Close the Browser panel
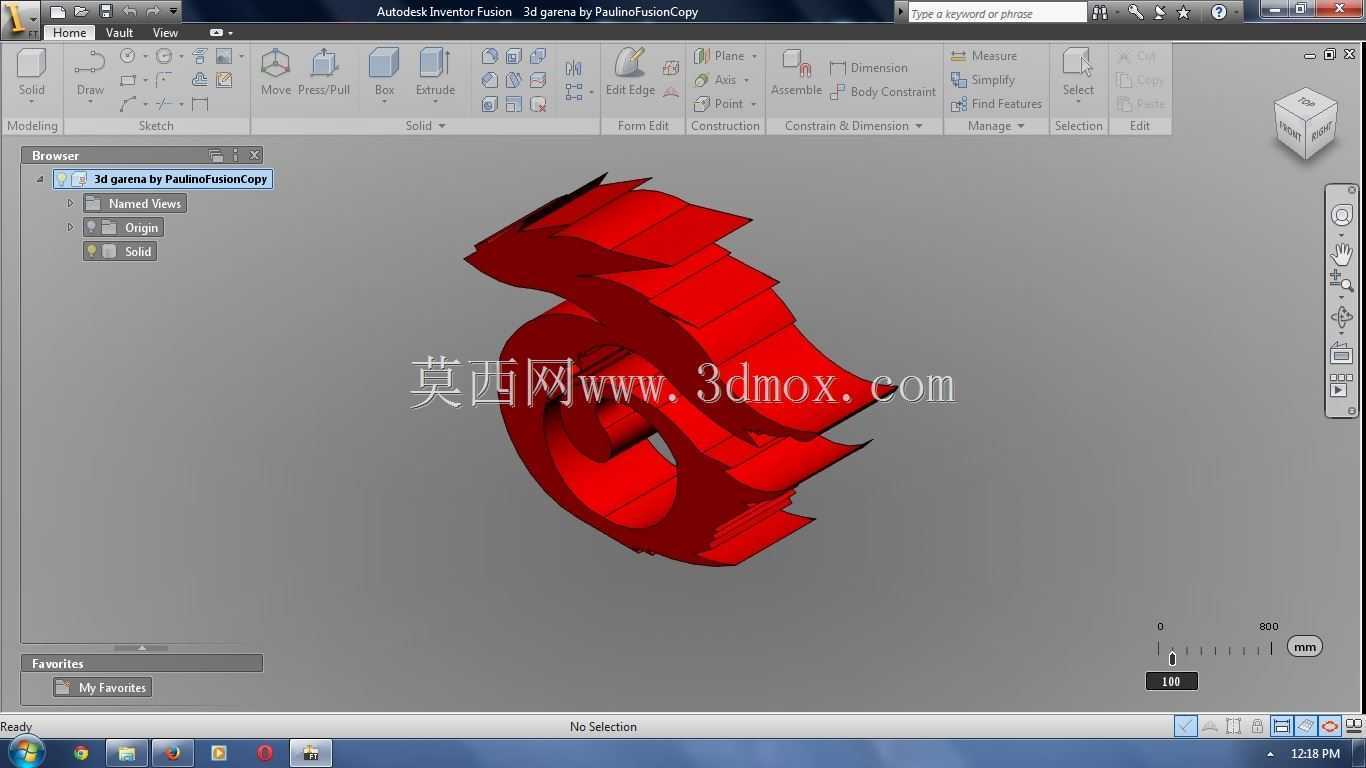Image resolution: width=1366 pixels, height=768 pixels. (x=254, y=155)
